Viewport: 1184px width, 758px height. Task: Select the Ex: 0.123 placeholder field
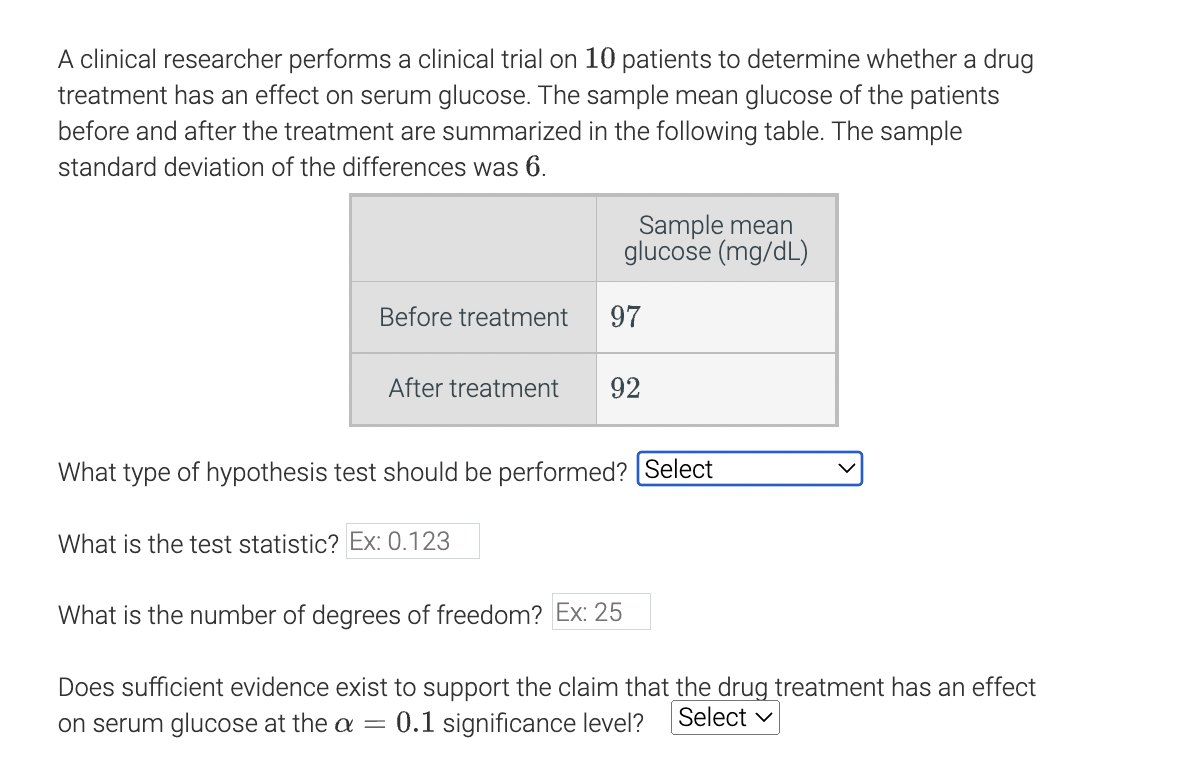click(x=412, y=541)
